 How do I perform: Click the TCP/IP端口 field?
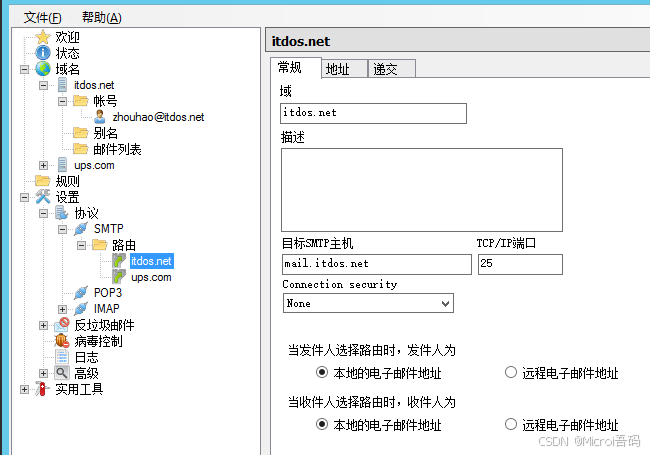pyautogui.click(x=520, y=264)
